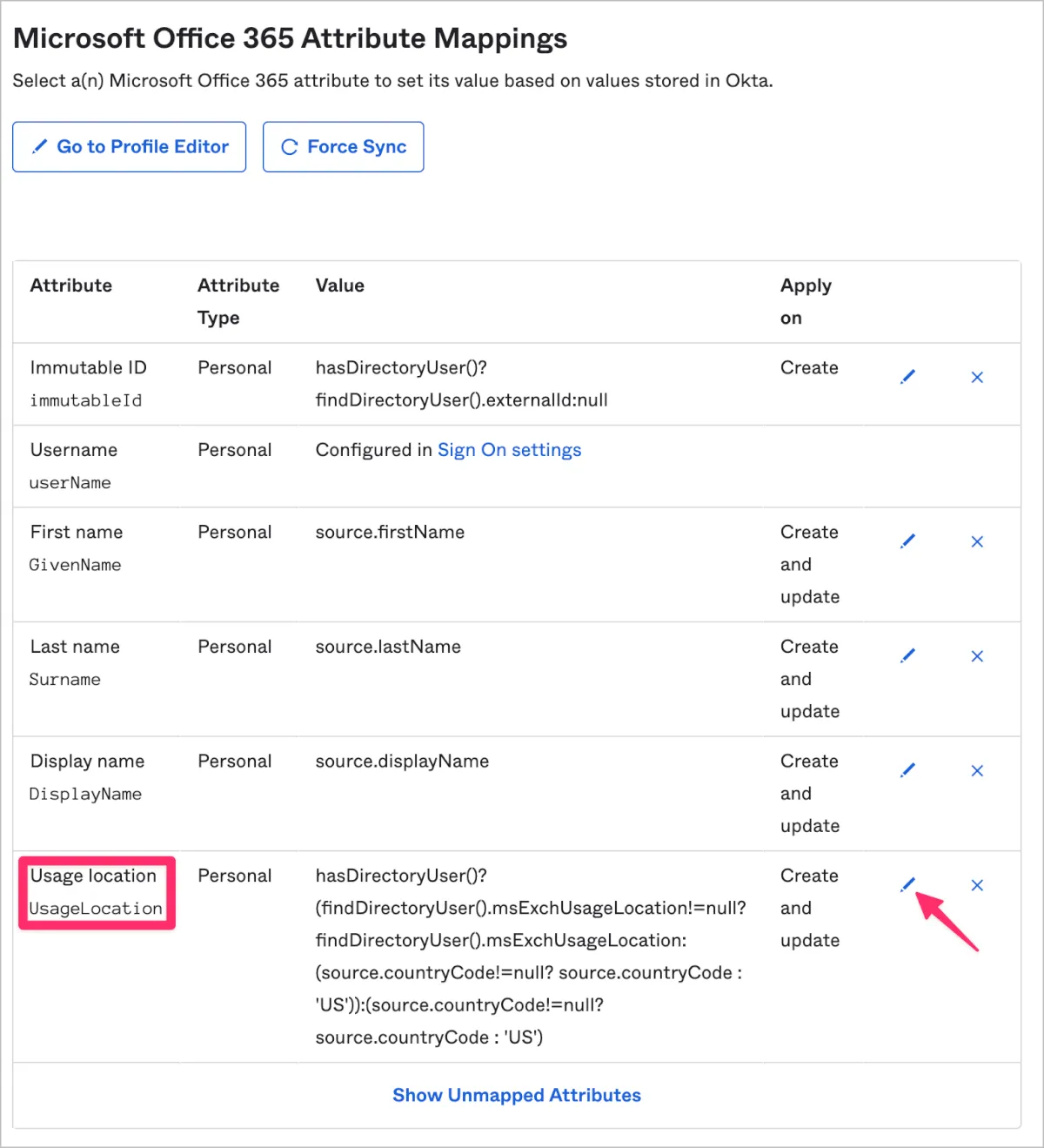Open Go to Profile Editor
The image size is (1044, 1148).
[130, 147]
